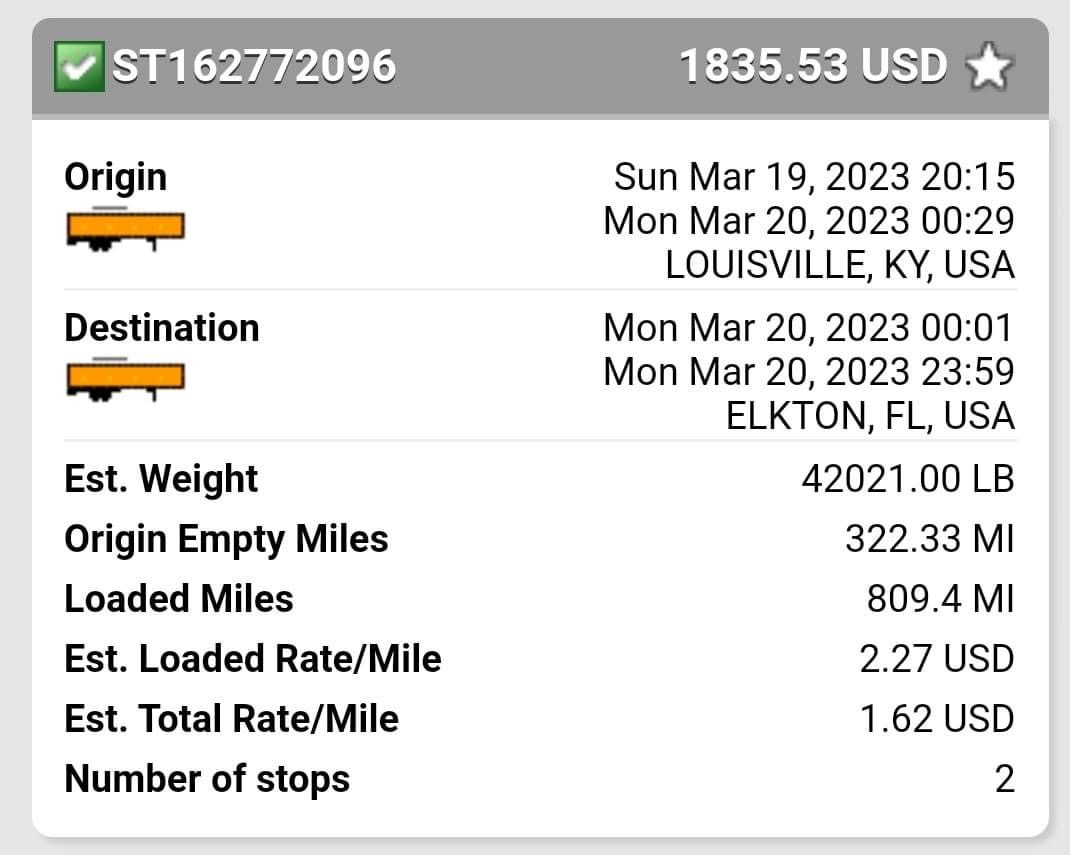This screenshot has width=1070, height=855.
Task: Tap the Est. Total Rate/Mile 1.62 USD value
Action: coord(937,719)
